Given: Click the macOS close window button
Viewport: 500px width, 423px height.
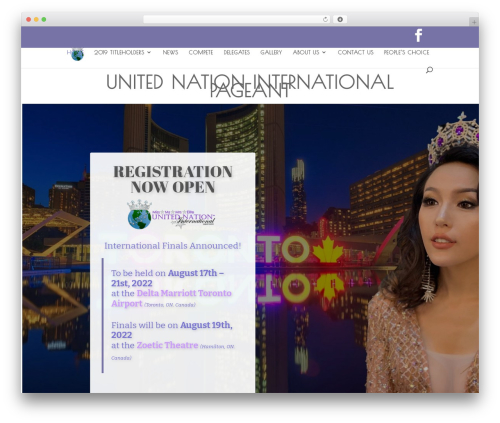Looking at the screenshot, I should click(x=29, y=20).
